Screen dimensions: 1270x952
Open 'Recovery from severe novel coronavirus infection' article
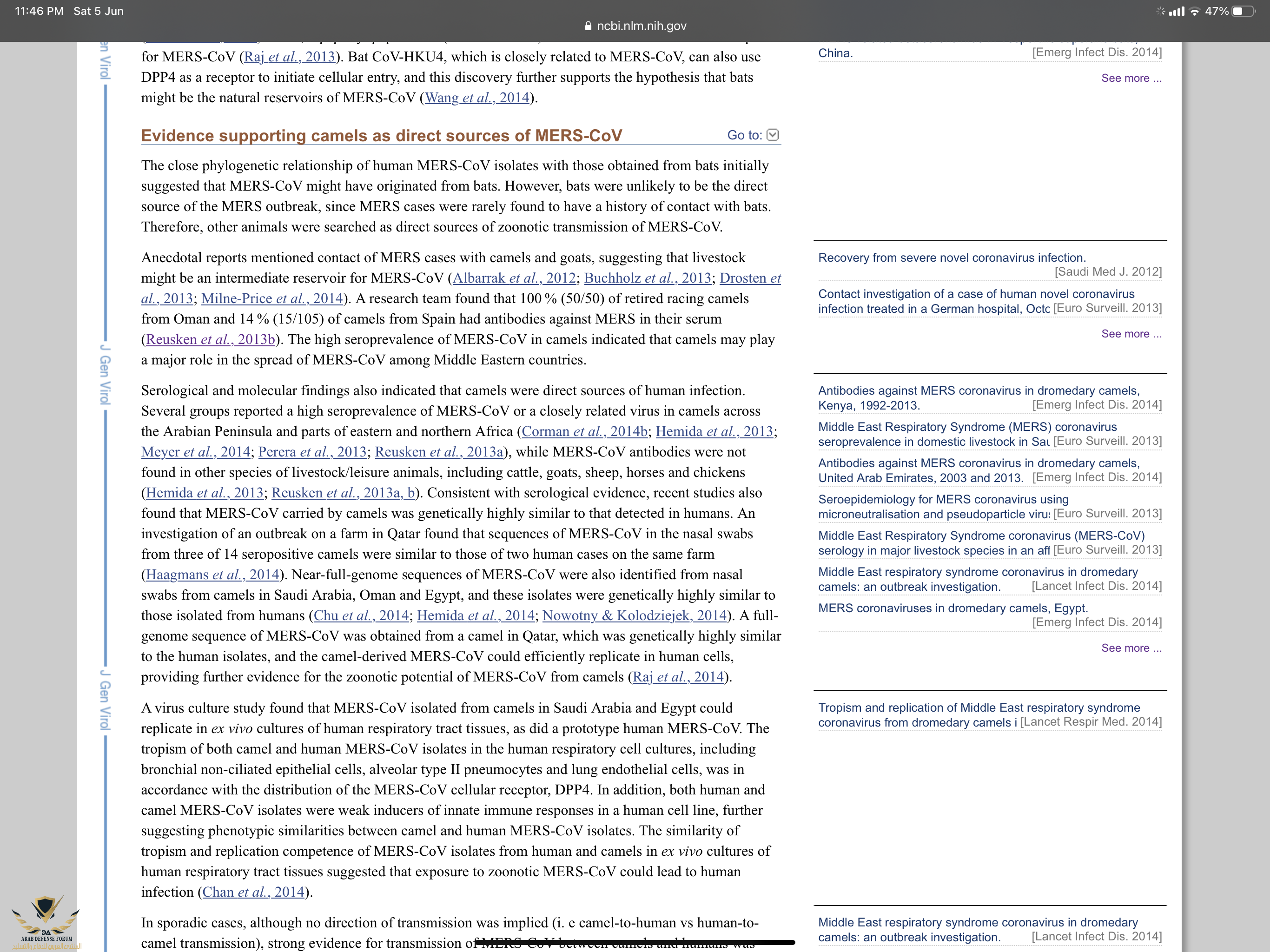[x=952, y=258]
